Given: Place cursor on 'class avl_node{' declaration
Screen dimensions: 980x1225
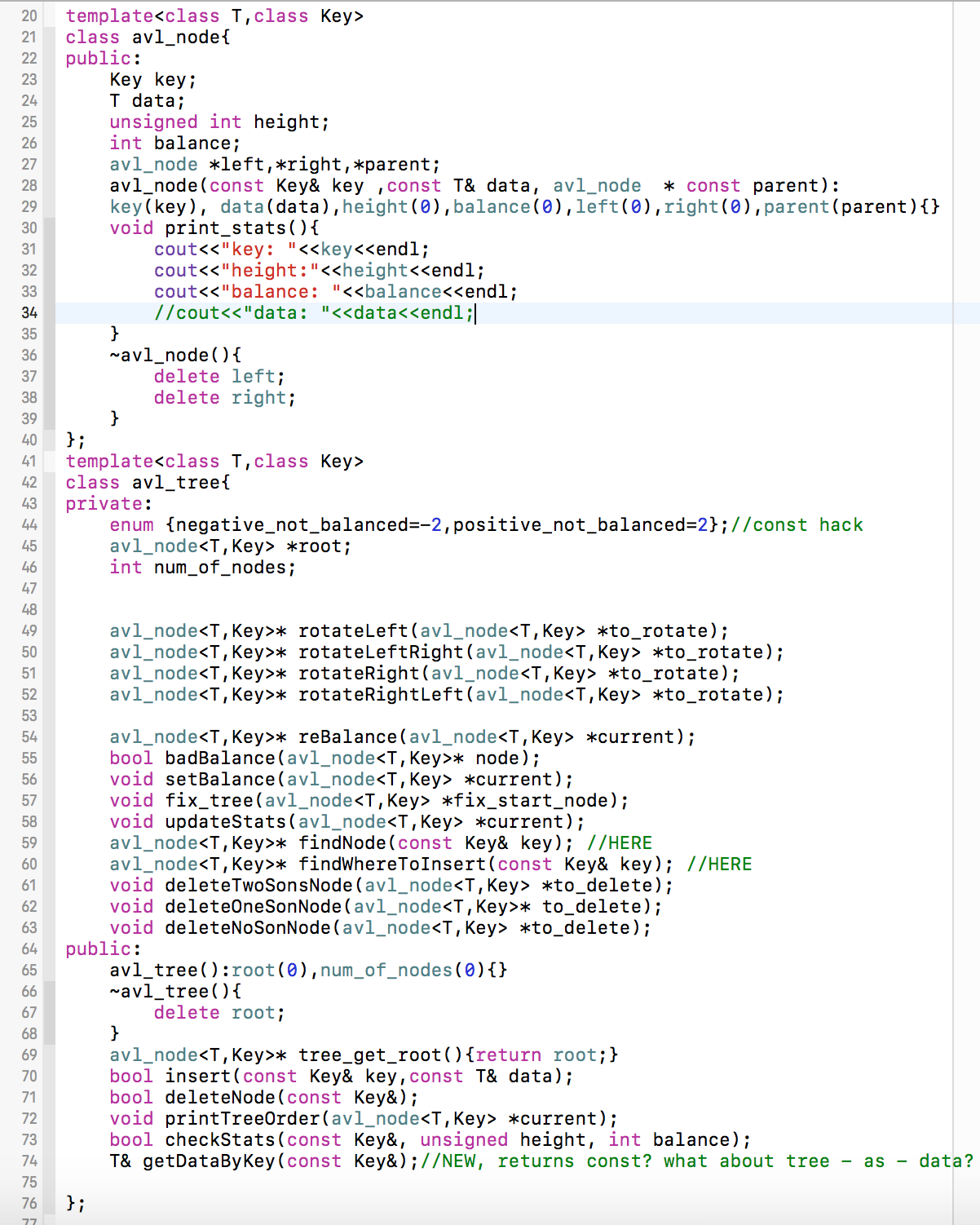Looking at the screenshot, I should point(148,38).
